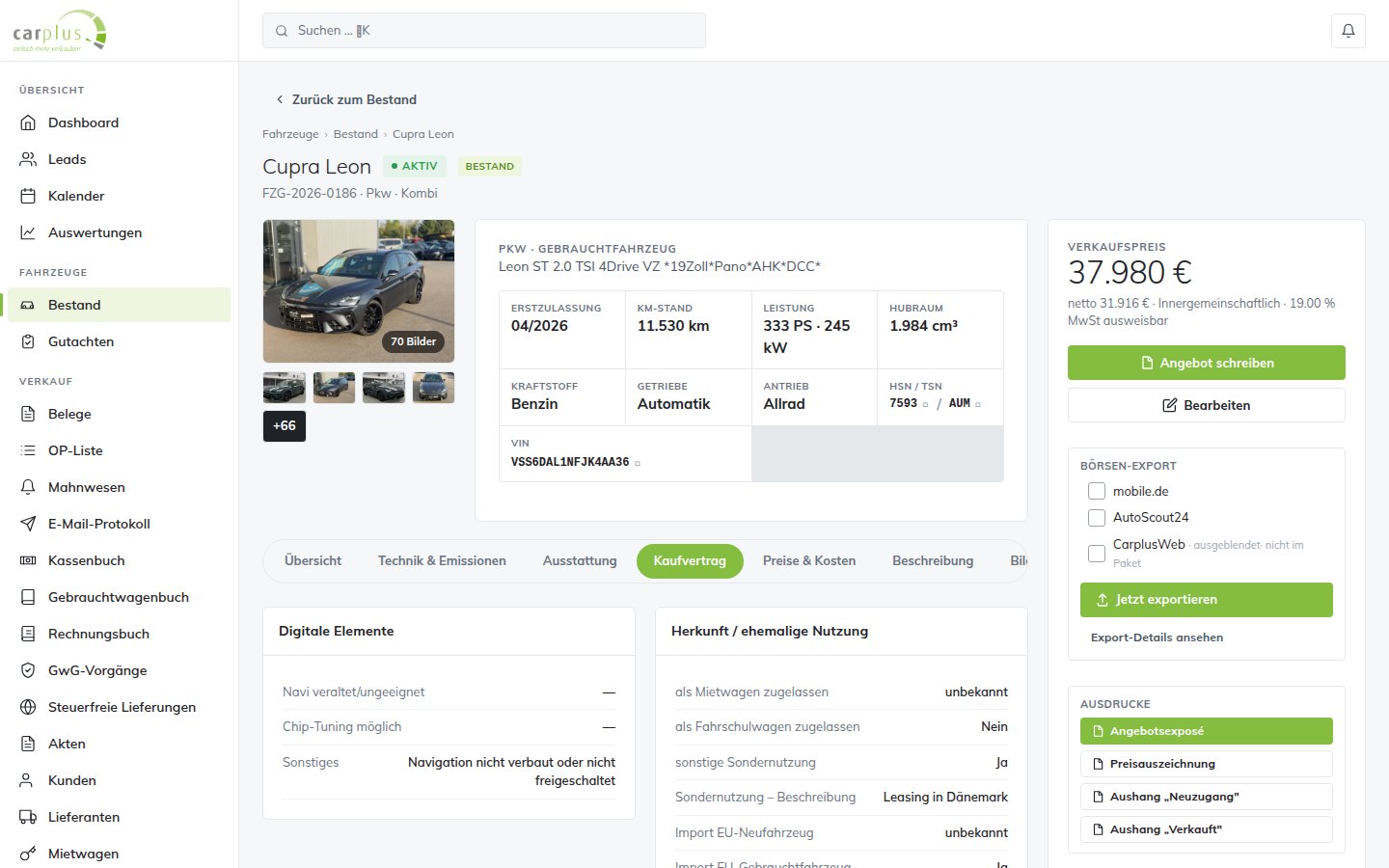
Task: Open the E-Mail-Protokoll page
Action: 119,524
